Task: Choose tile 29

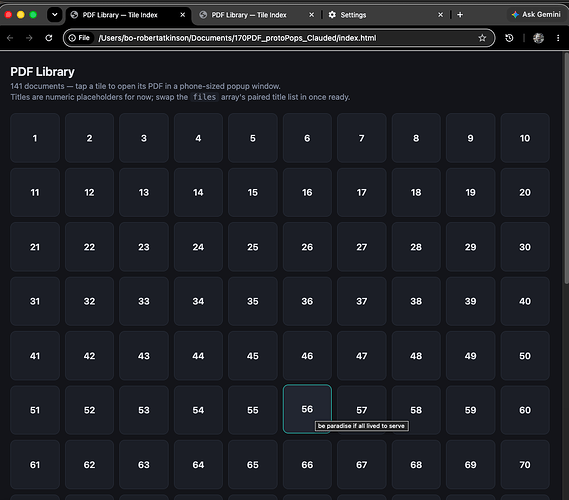Action: pyautogui.click(x=470, y=247)
